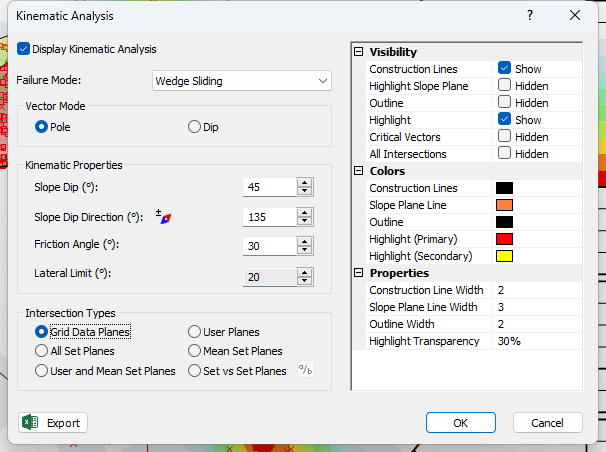
Task: Edit Outline Width value 2
Action: [x=537, y=324]
